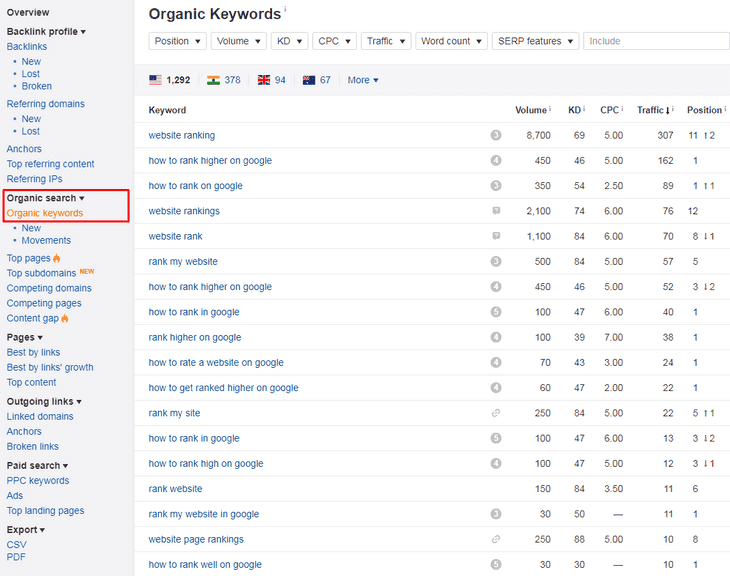This screenshot has width=730, height=576.
Task: Open the KD filter dropdown
Action: [x=289, y=41]
